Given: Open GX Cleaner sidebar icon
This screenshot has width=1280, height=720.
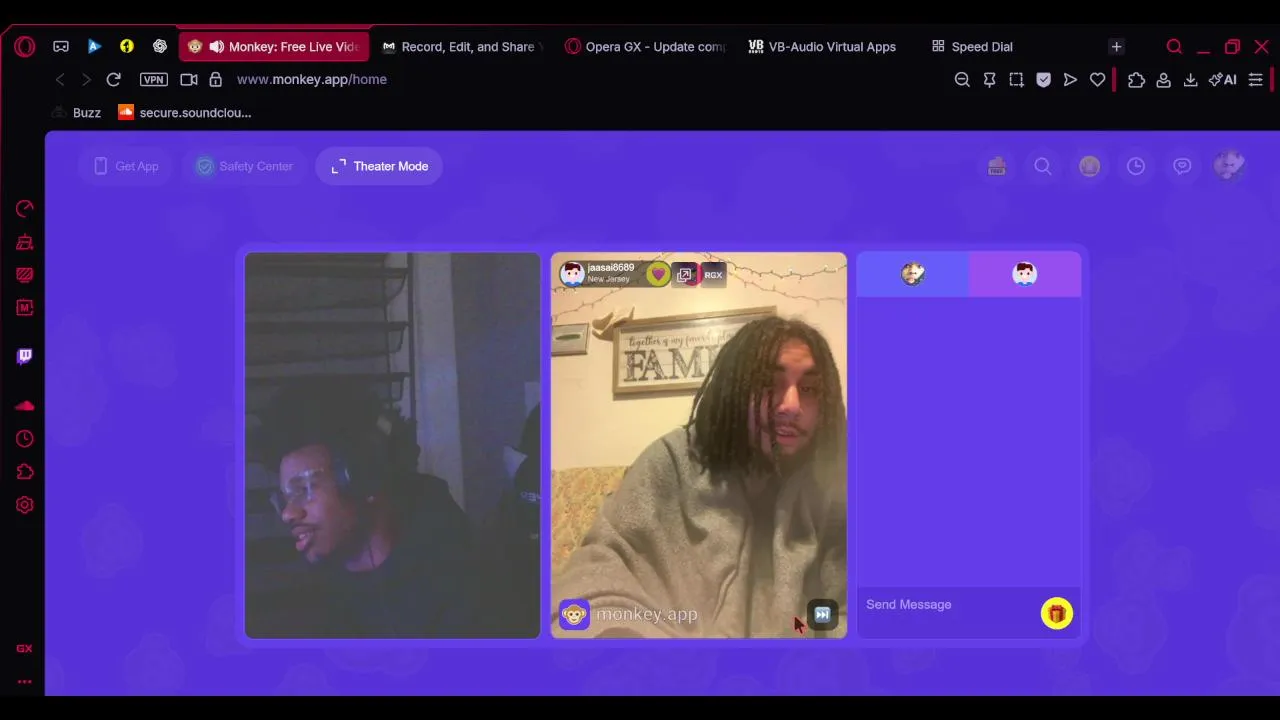Looking at the screenshot, I should (25, 241).
